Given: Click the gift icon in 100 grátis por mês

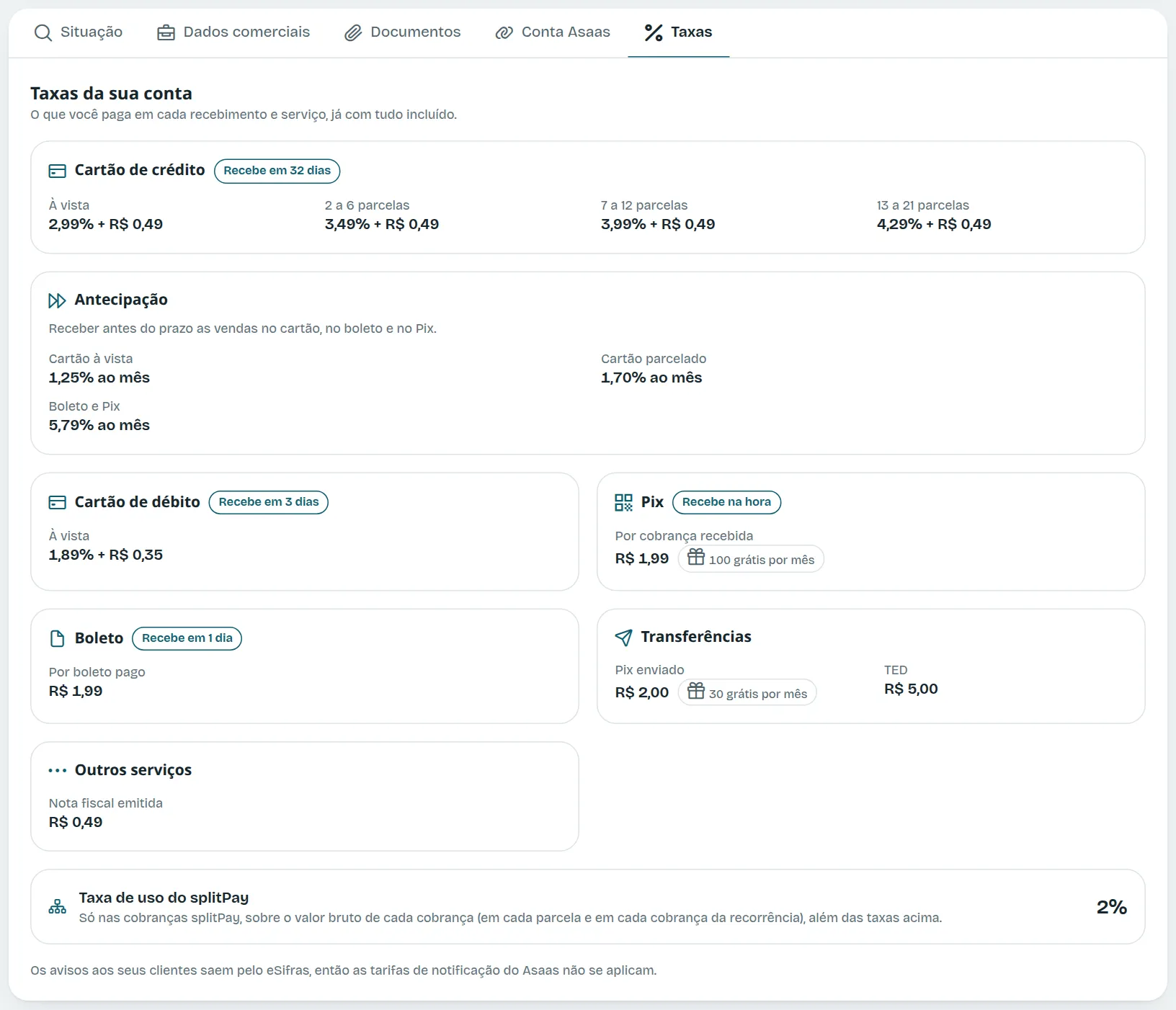Looking at the screenshot, I should (x=696, y=557).
